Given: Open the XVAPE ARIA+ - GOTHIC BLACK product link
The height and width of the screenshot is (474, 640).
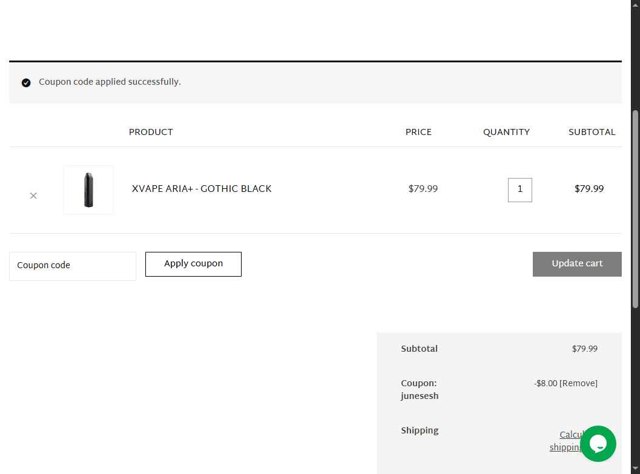Looking at the screenshot, I should [x=201, y=189].
